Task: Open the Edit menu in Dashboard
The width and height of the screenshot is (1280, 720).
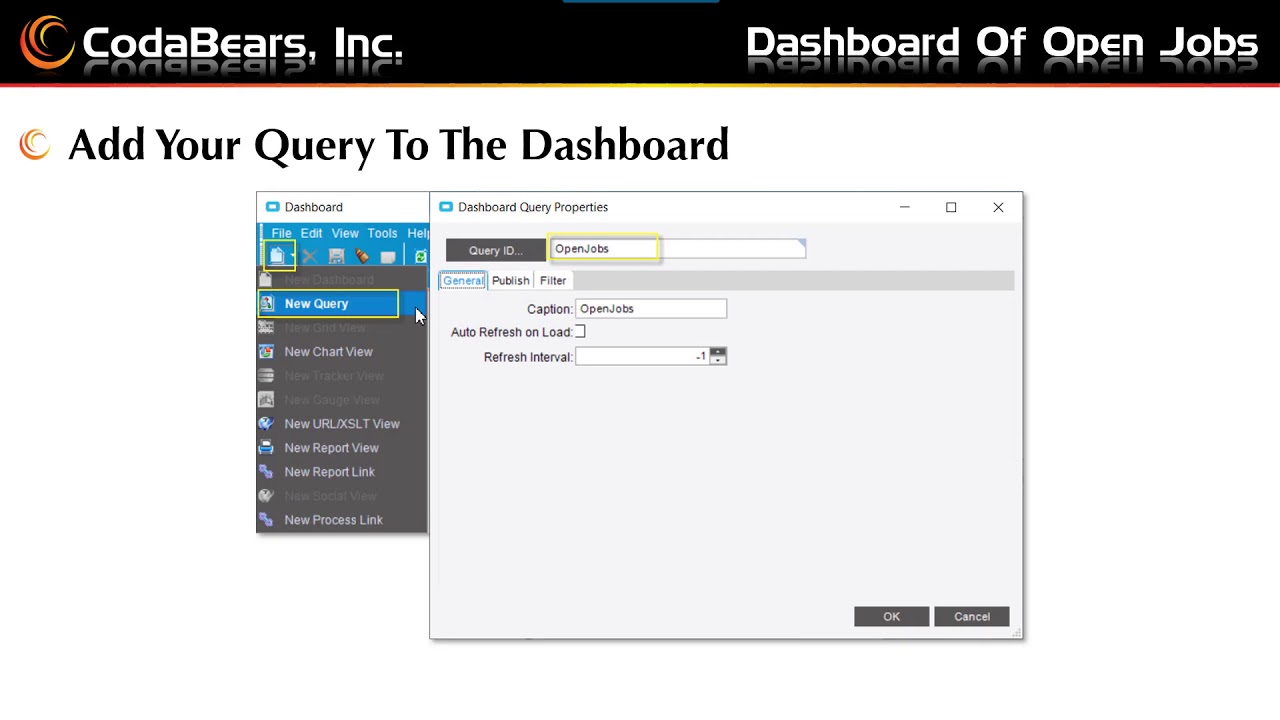Action: (312, 233)
